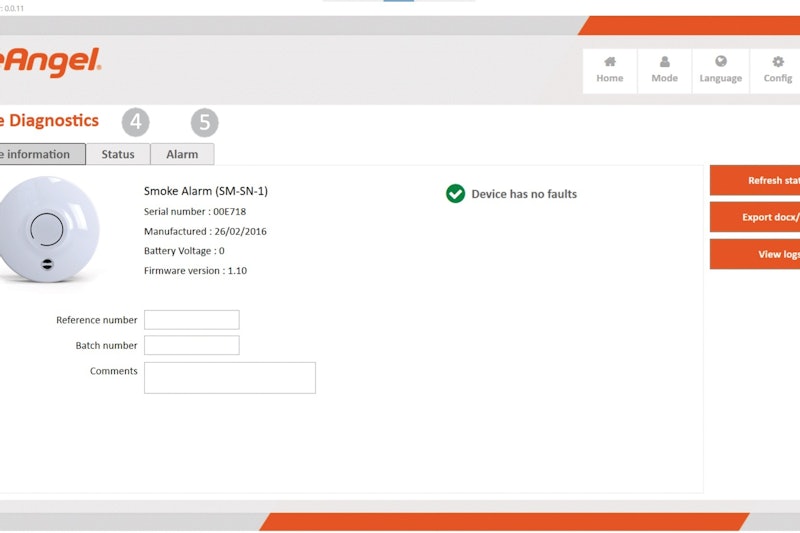800x533 pixels.
Task: Select the Device information tab
Action: tap(40, 154)
